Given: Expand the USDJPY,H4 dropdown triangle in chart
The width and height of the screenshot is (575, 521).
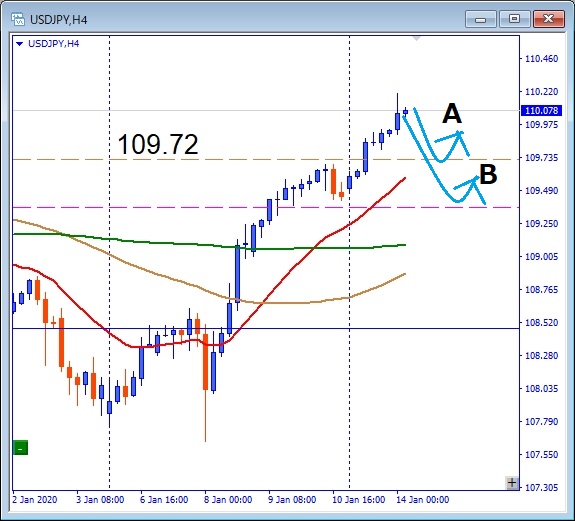Looking at the screenshot, I should click(x=20, y=44).
